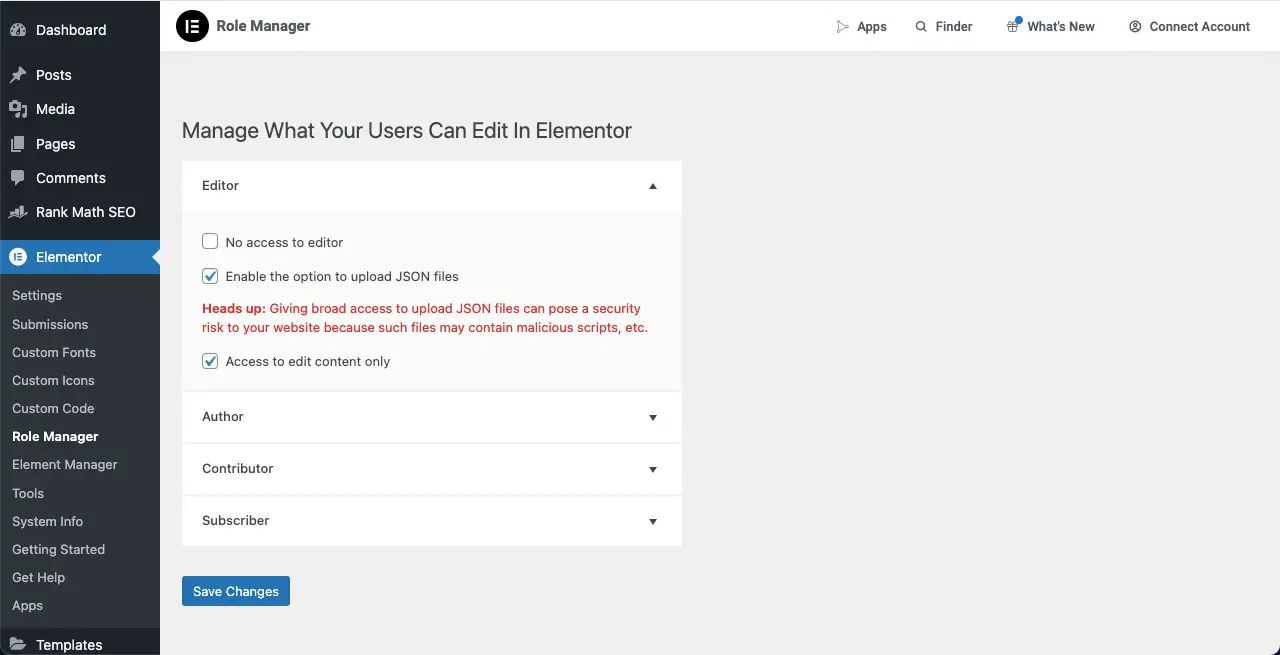The height and width of the screenshot is (655, 1280).
Task: Open Get Help submenu link
Action: click(38, 577)
